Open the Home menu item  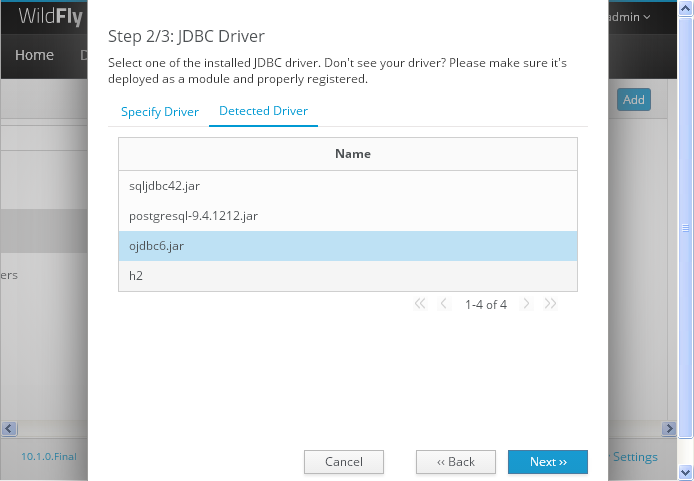34,55
